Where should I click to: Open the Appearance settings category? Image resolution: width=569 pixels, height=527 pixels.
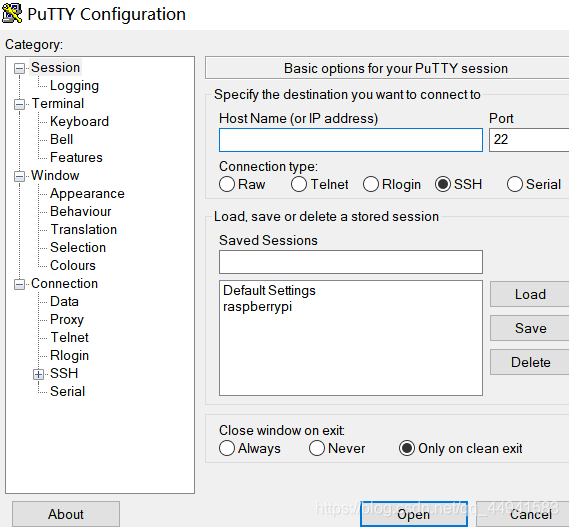tap(87, 193)
